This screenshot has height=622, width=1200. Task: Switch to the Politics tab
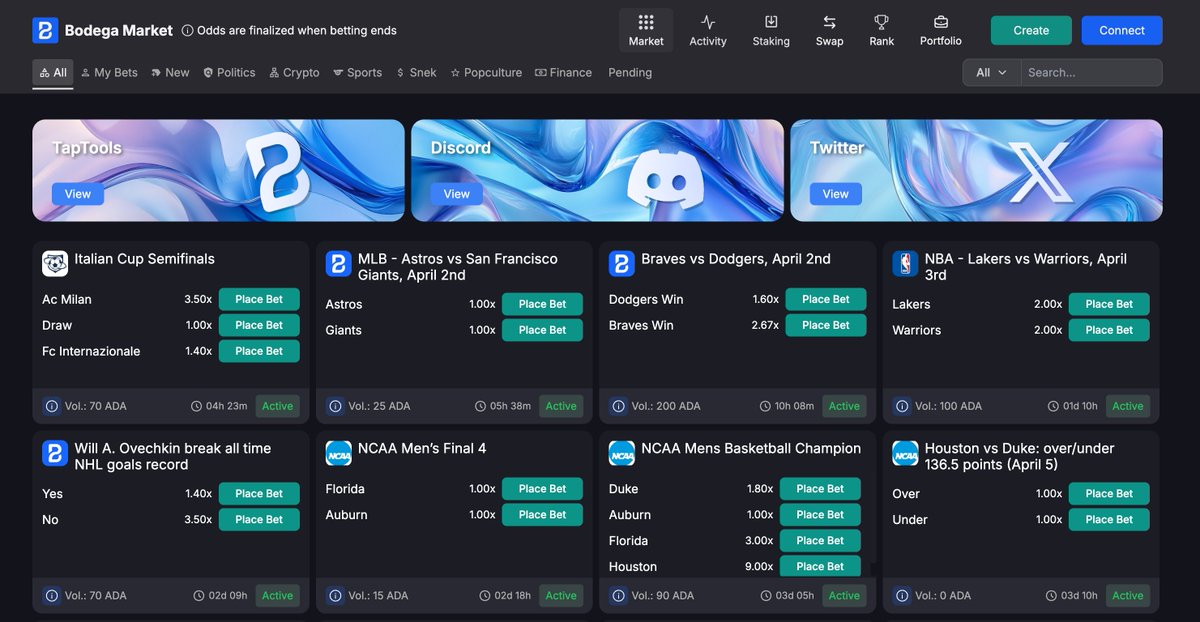coord(229,73)
